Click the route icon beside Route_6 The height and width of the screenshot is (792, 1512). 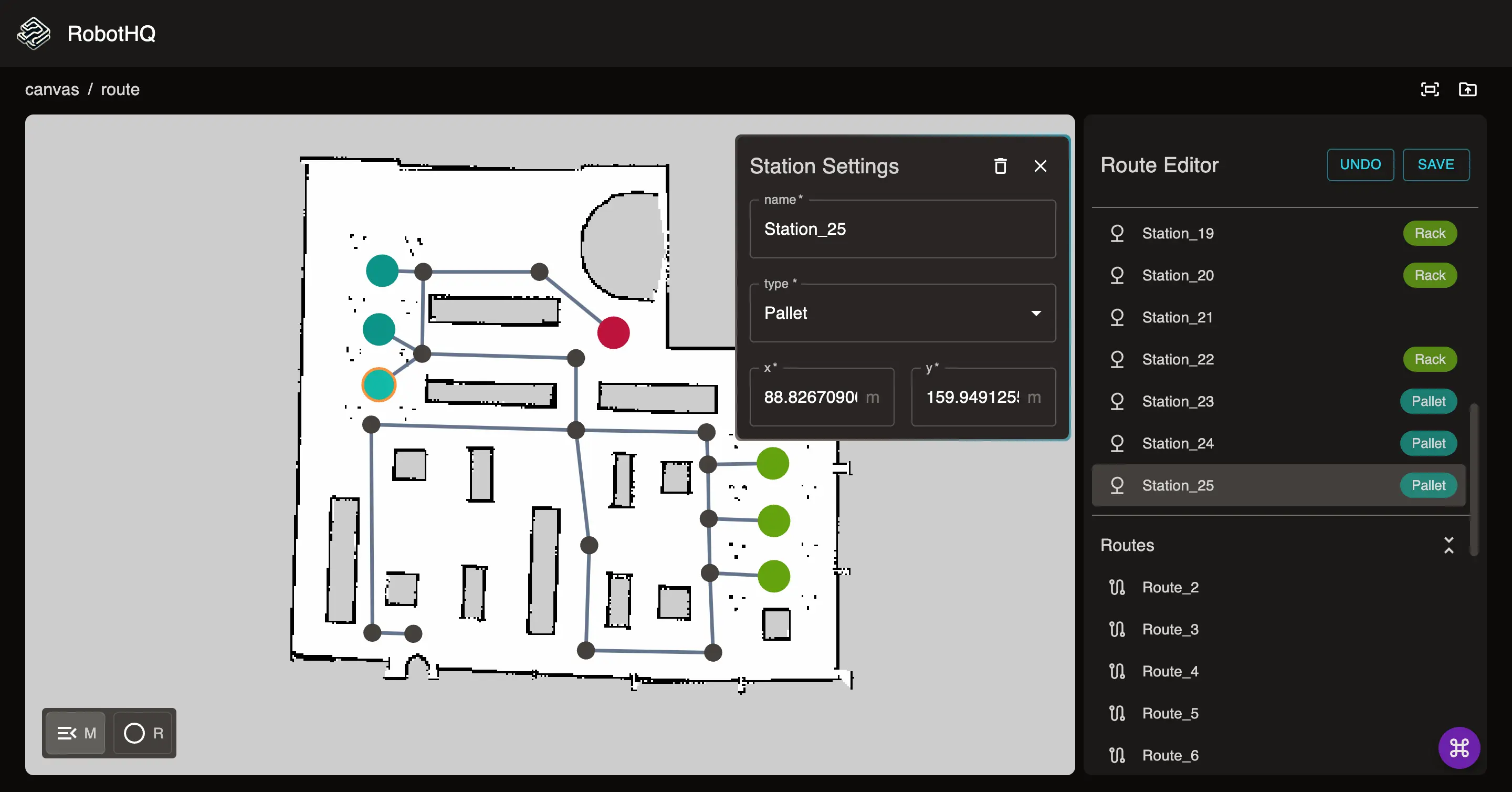tap(1118, 756)
